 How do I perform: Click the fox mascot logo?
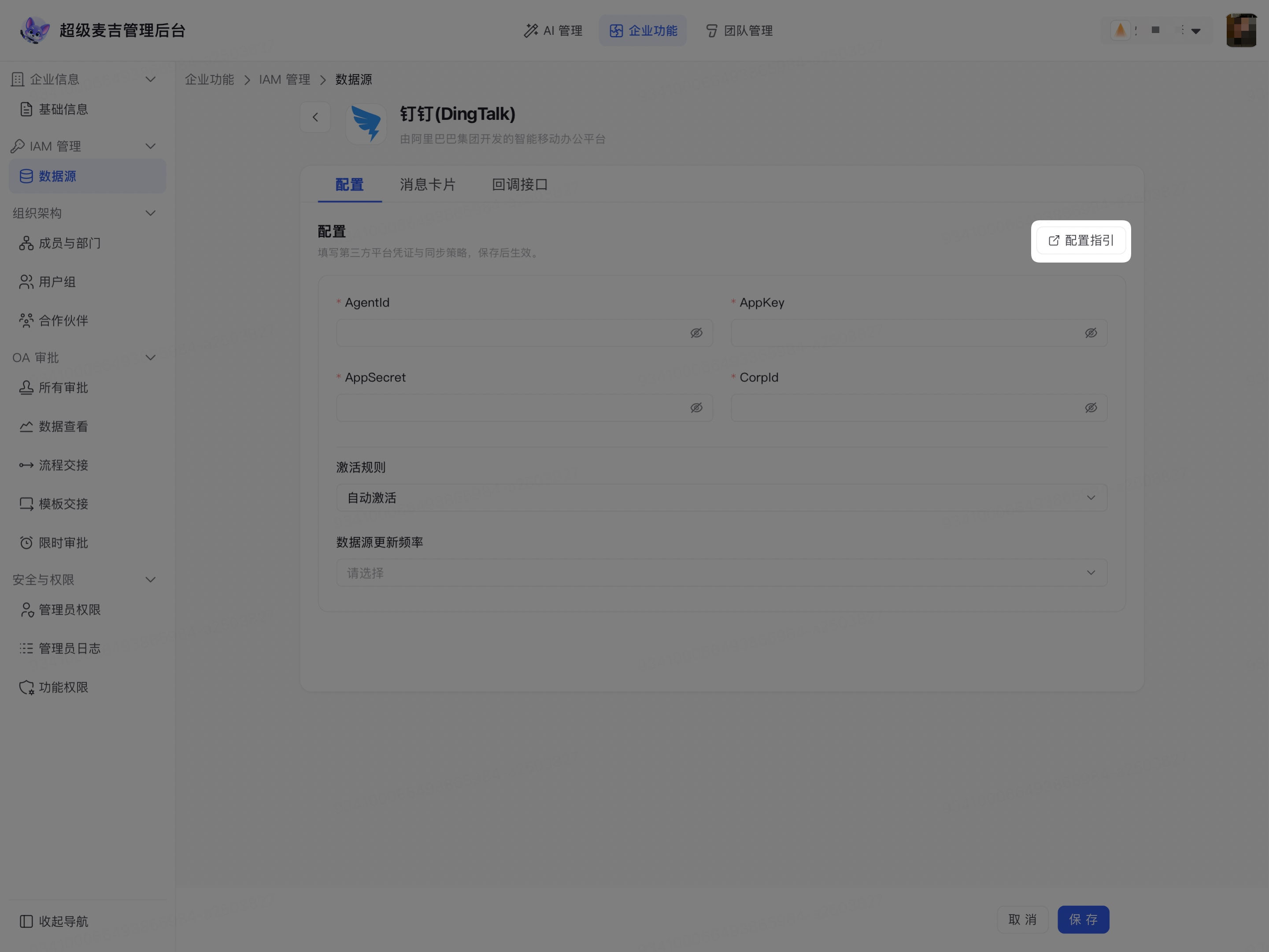pos(34,30)
